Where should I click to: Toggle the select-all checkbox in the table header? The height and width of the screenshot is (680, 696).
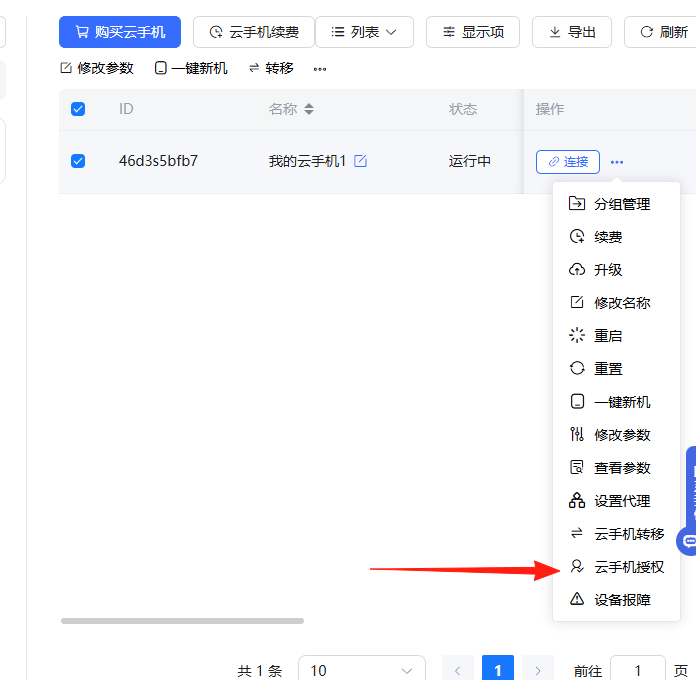[x=78, y=109]
